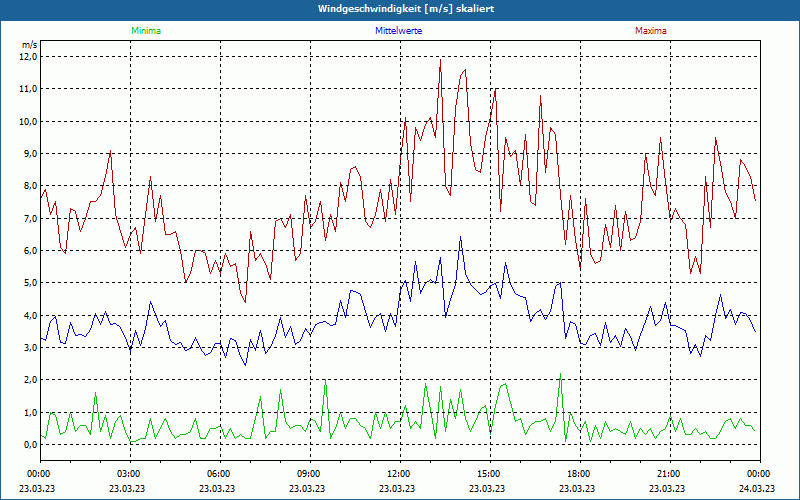Screen dimensions: 800x500
Task: Click the '21:00' time axis label
Action: (x=670, y=474)
